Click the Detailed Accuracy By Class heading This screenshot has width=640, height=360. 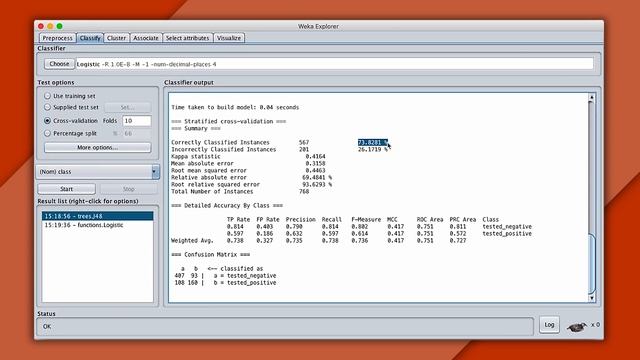227,206
